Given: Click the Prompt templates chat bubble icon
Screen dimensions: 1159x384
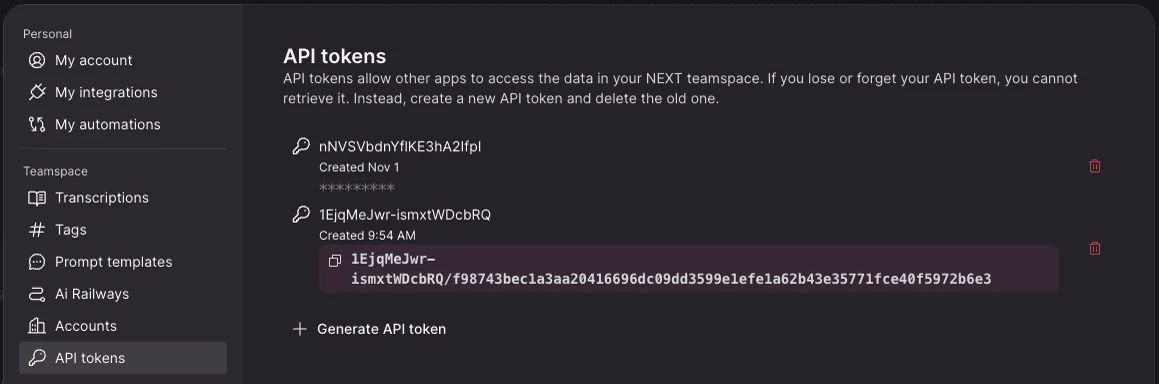Looking at the screenshot, I should click(37, 262).
